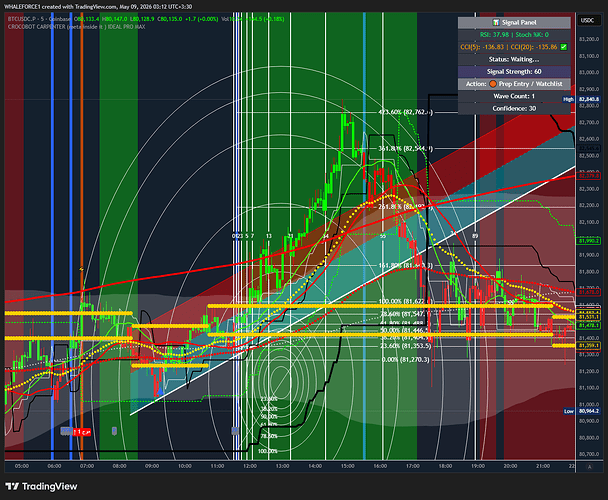Click the 15:00 time axis label
The height and width of the screenshot is (500, 608).
click(x=347, y=466)
